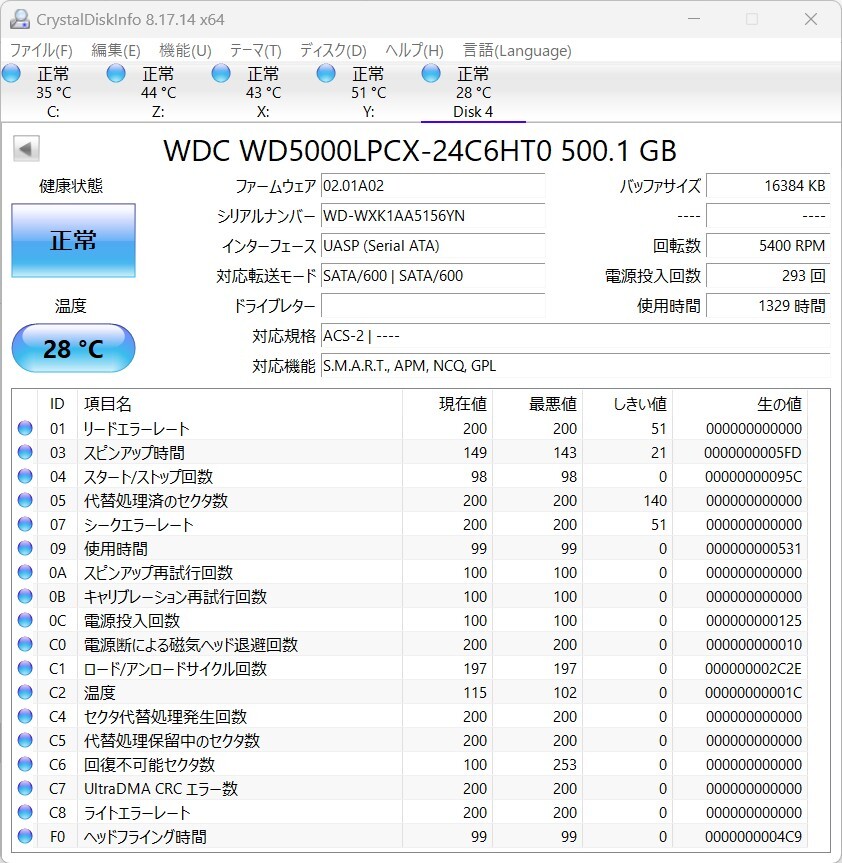Click the blue orb in row F0 ヘッドフライング時間
842x863 pixels.
tap(25, 836)
